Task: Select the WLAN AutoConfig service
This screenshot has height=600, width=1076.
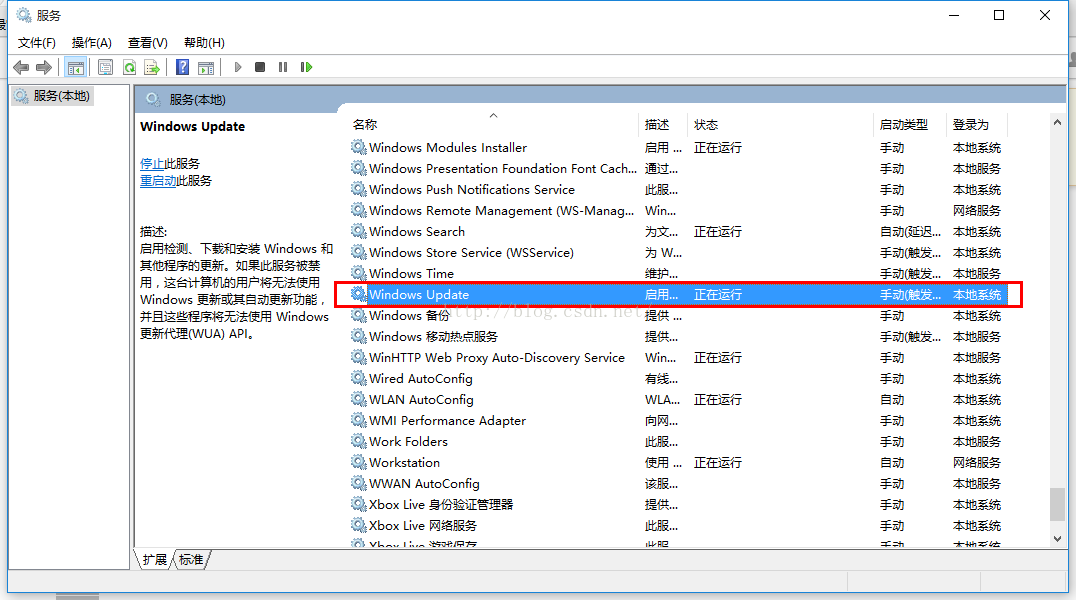Action: click(678, 400)
